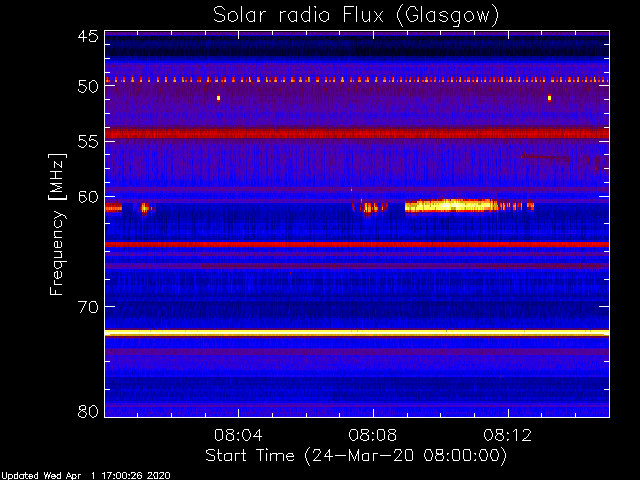Click the 60 frequency tick label
640x480 pixels.
(x=88, y=197)
